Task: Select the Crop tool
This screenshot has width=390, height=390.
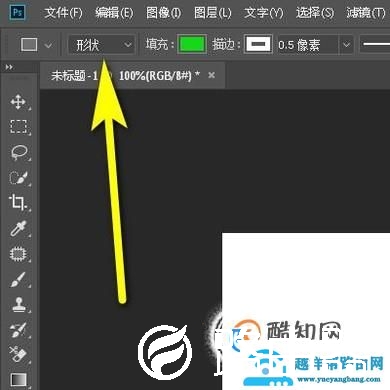Action: [17, 202]
